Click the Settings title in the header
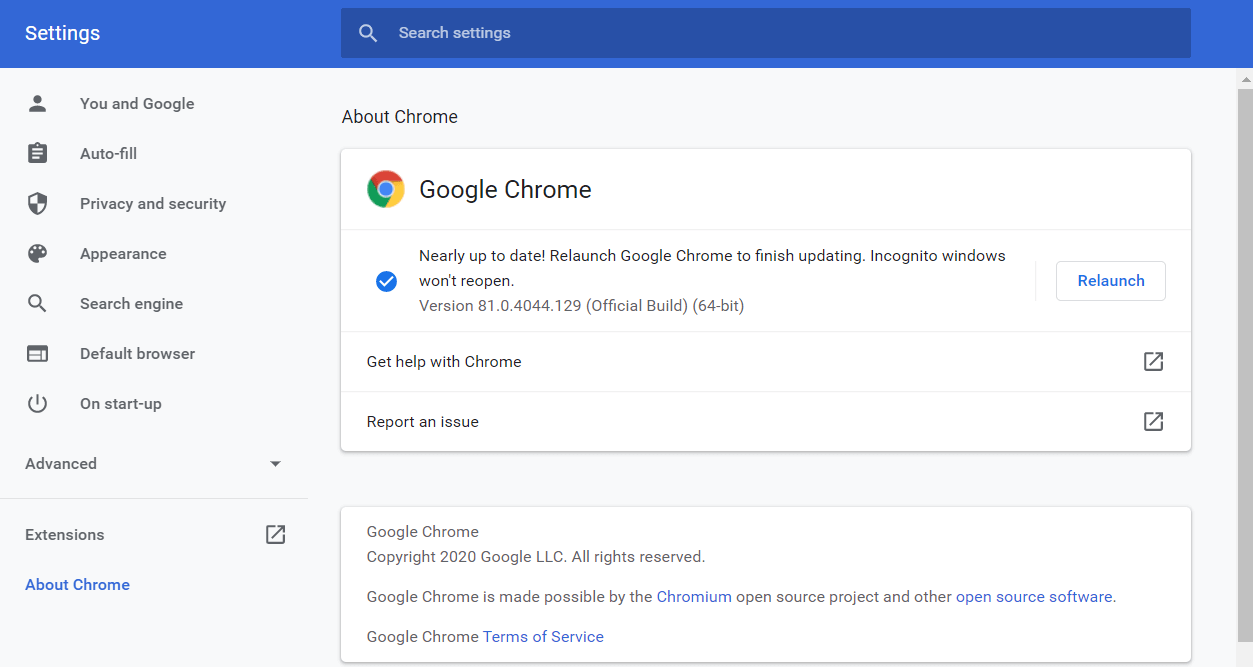Image resolution: width=1253 pixels, height=667 pixels. coord(62,33)
